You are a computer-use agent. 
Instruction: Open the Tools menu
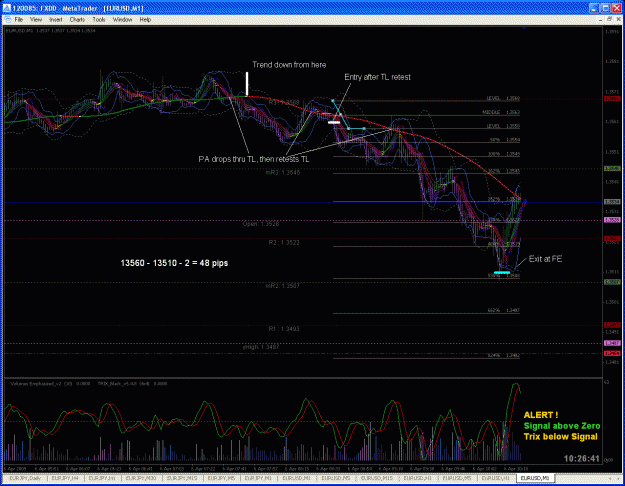point(99,20)
